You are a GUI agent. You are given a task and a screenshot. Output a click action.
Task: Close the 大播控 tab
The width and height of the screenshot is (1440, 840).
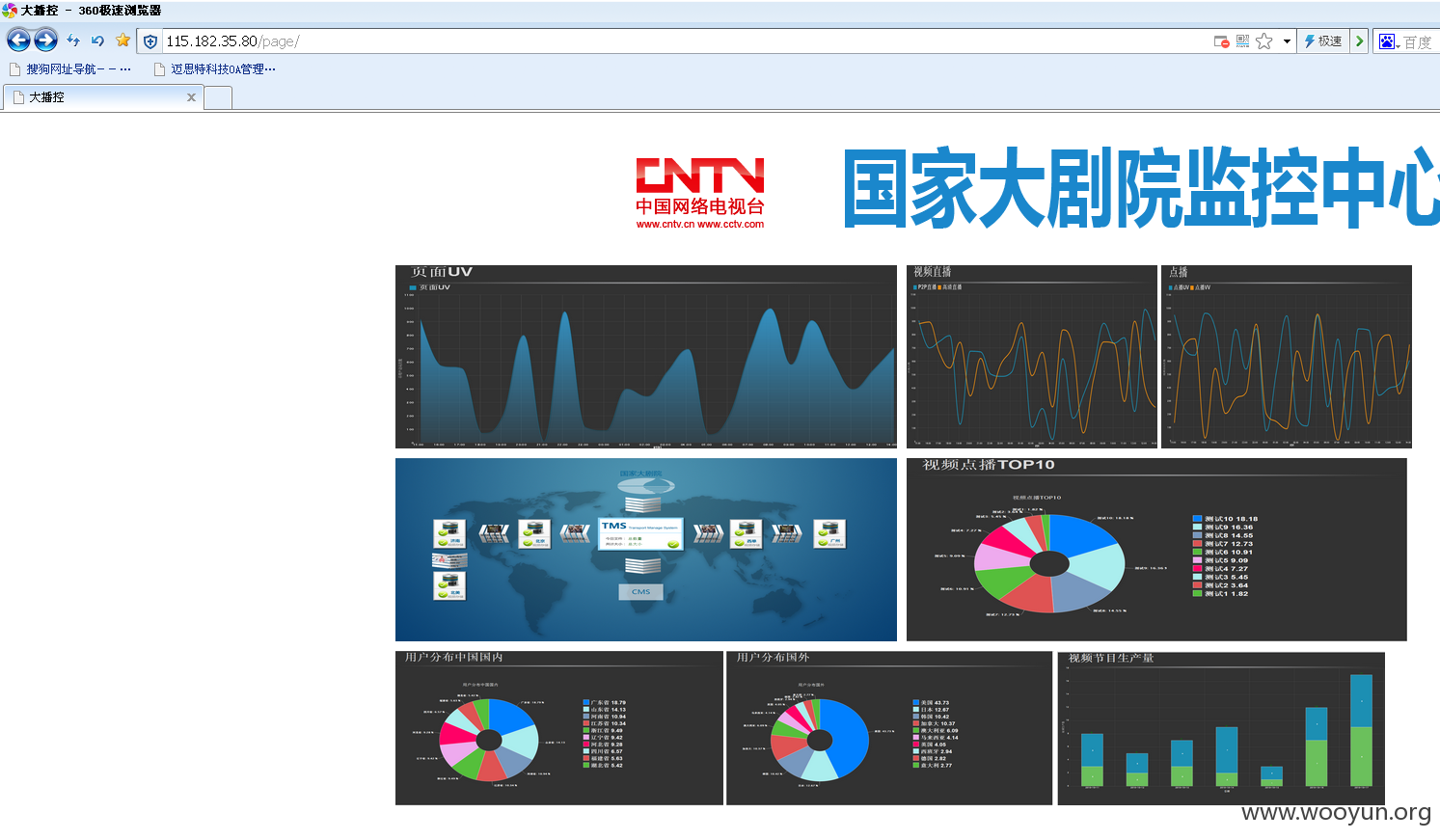pyautogui.click(x=191, y=97)
